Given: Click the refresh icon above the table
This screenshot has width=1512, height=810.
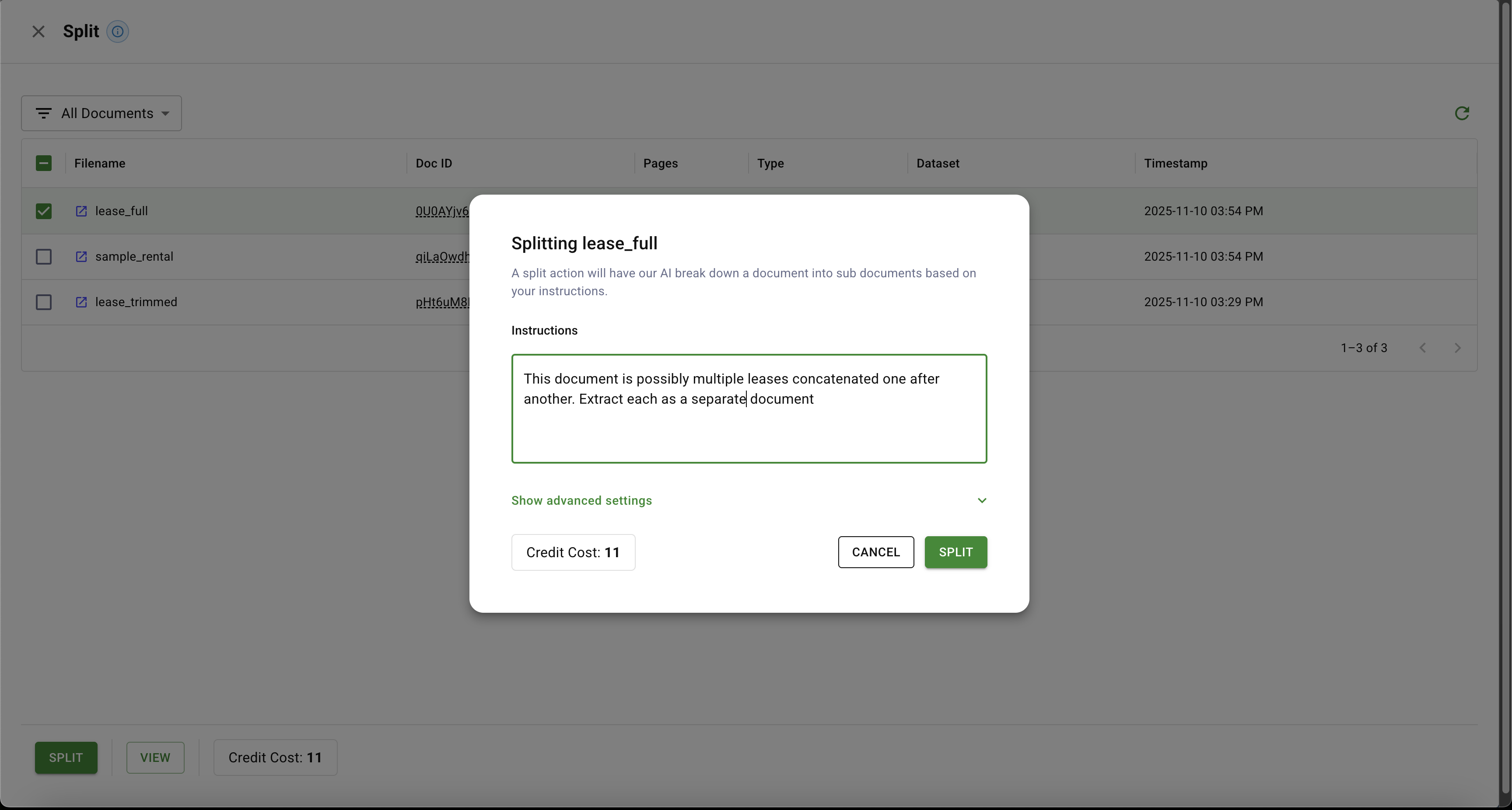Looking at the screenshot, I should [1462, 113].
